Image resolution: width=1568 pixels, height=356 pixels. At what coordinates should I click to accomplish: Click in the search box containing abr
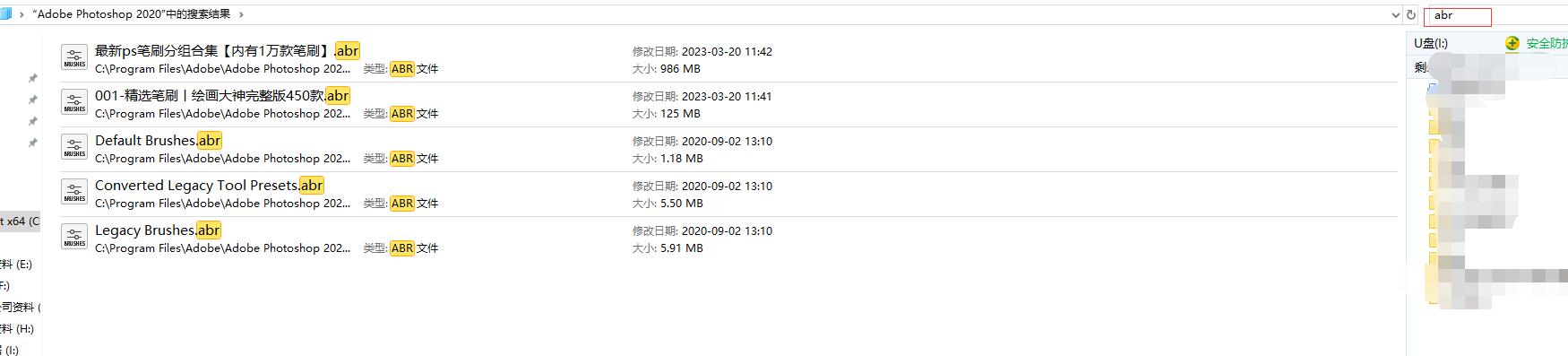click(x=1458, y=16)
